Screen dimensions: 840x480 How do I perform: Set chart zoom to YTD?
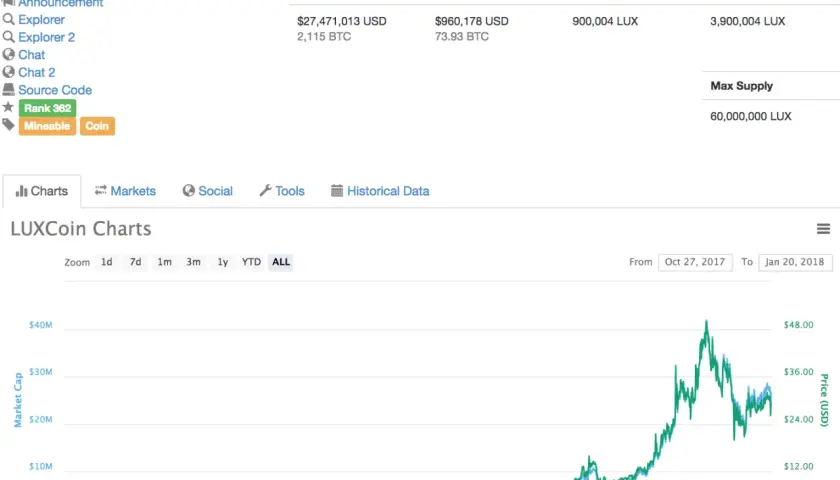pyautogui.click(x=251, y=262)
